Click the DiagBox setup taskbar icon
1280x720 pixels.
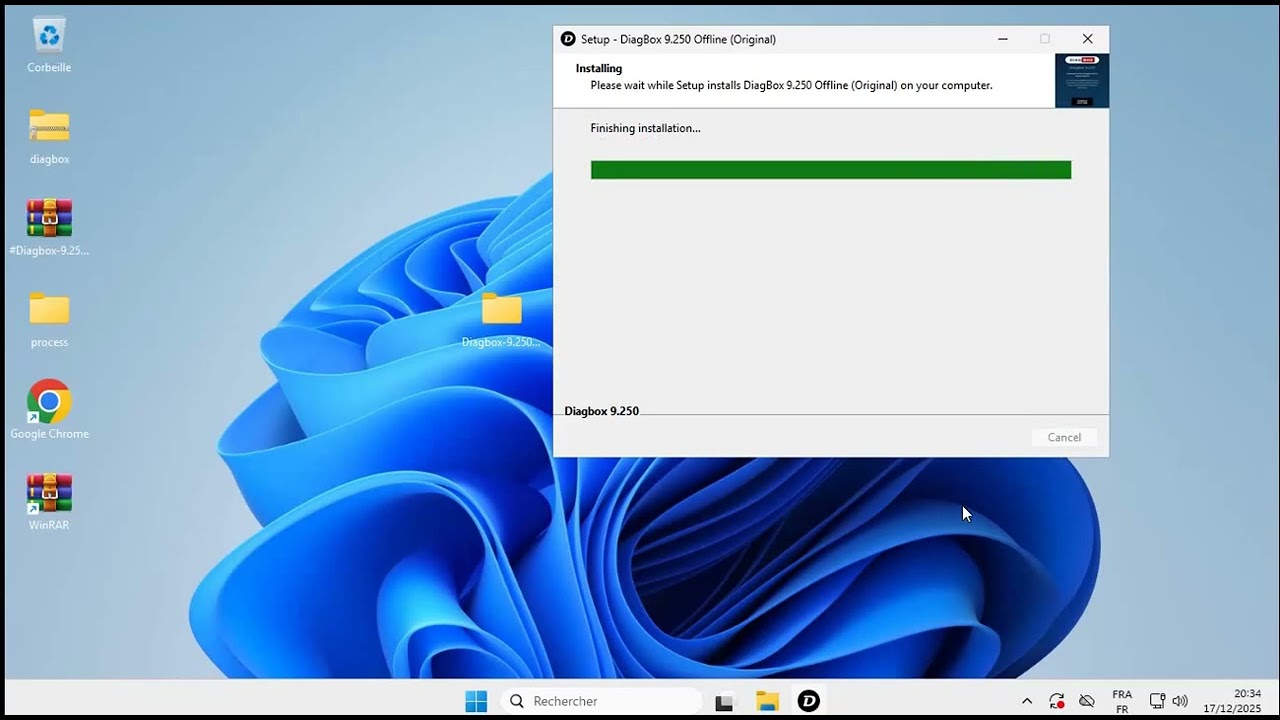[x=809, y=701]
